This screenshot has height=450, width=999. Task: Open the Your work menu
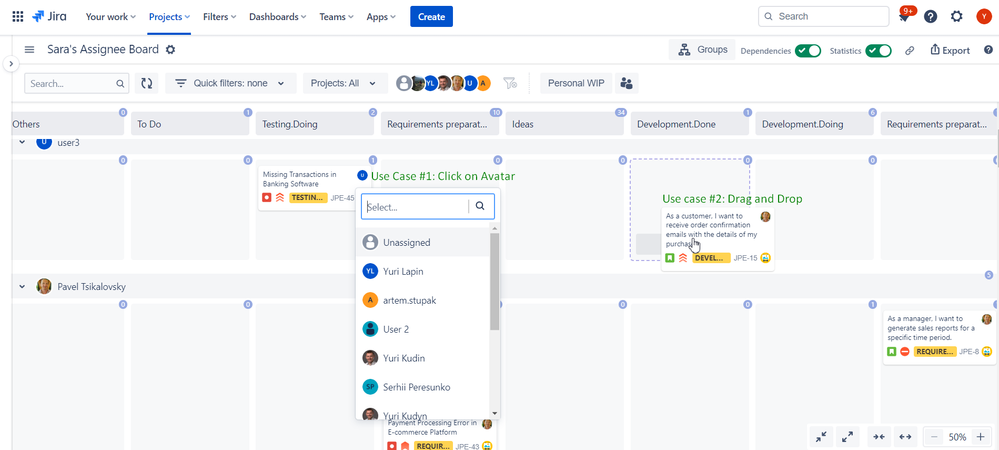pyautogui.click(x=111, y=17)
